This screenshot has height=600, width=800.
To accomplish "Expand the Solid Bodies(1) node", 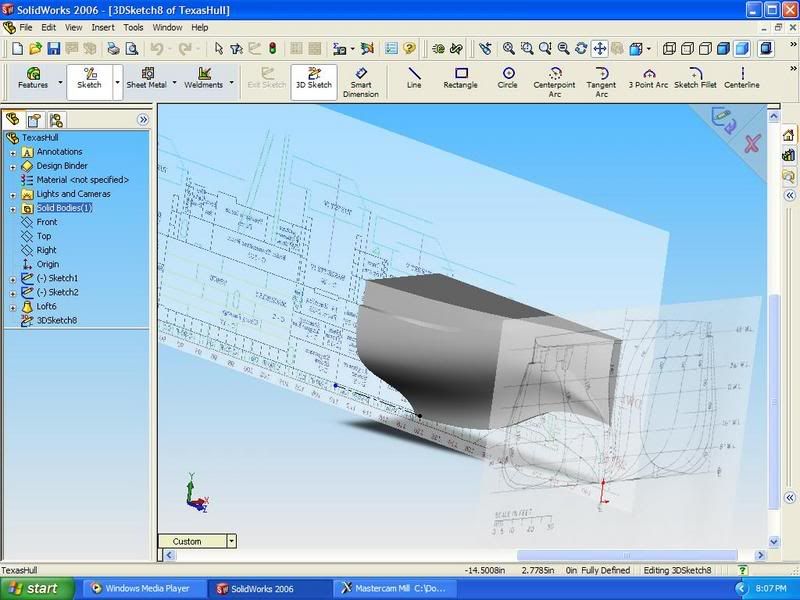I will click(13, 209).
